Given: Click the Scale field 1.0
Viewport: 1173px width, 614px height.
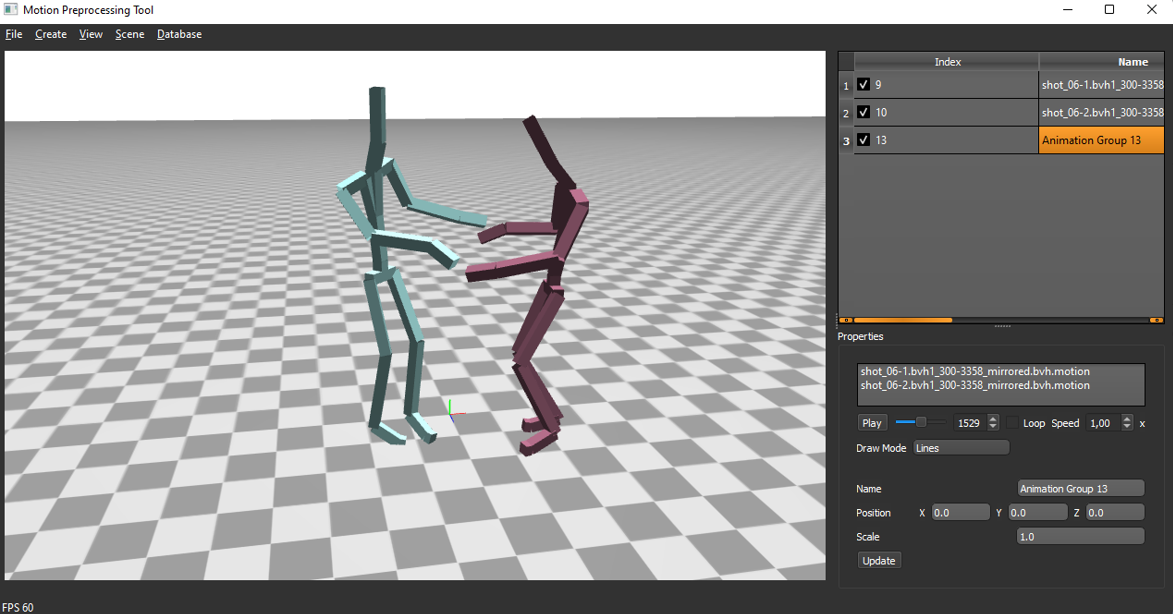Looking at the screenshot, I should pos(1081,536).
